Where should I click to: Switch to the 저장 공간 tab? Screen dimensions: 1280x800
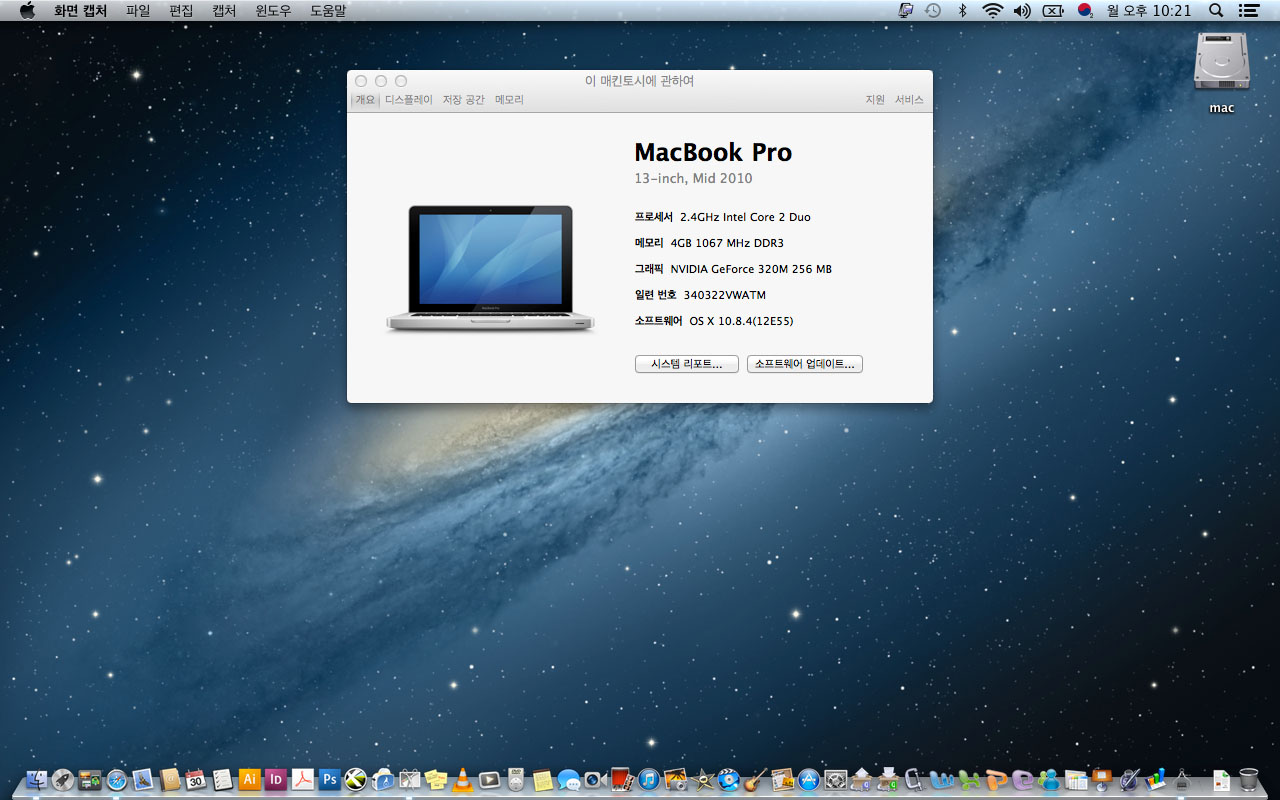click(x=463, y=100)
